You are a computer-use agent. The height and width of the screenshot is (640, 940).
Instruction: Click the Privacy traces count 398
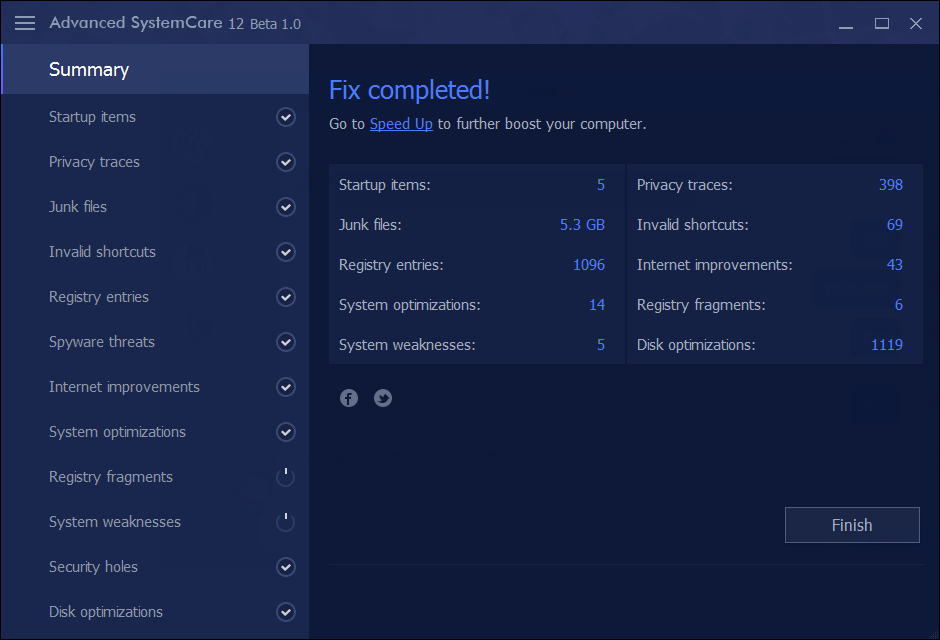click(x=891, y=185)
